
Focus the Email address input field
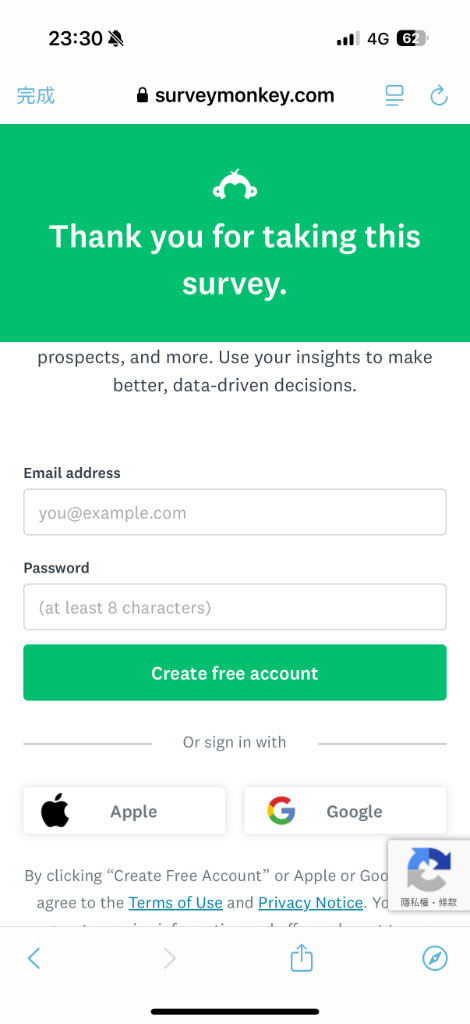coord(235,512)
